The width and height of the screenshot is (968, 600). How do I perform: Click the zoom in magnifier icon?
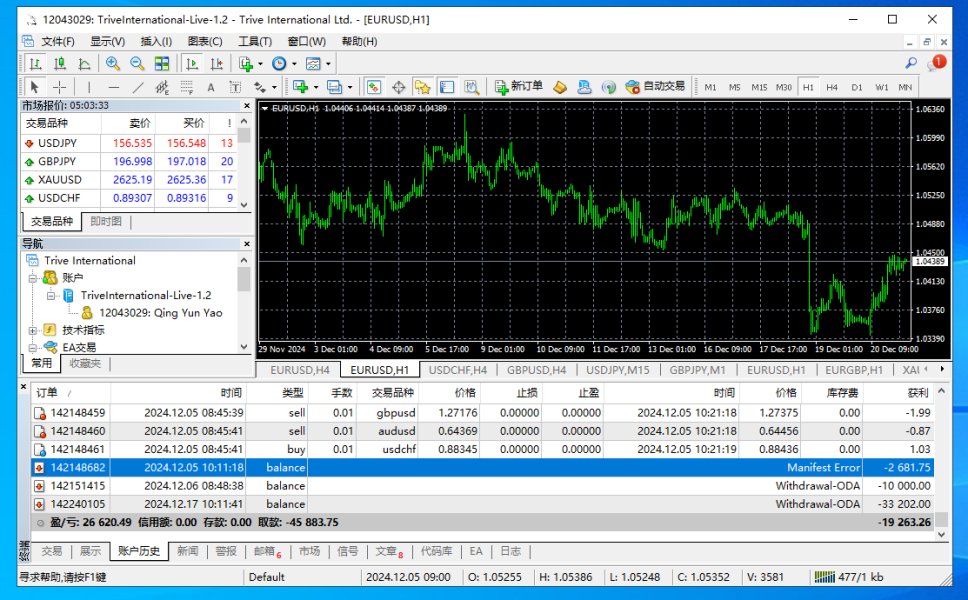coord(113,63)
